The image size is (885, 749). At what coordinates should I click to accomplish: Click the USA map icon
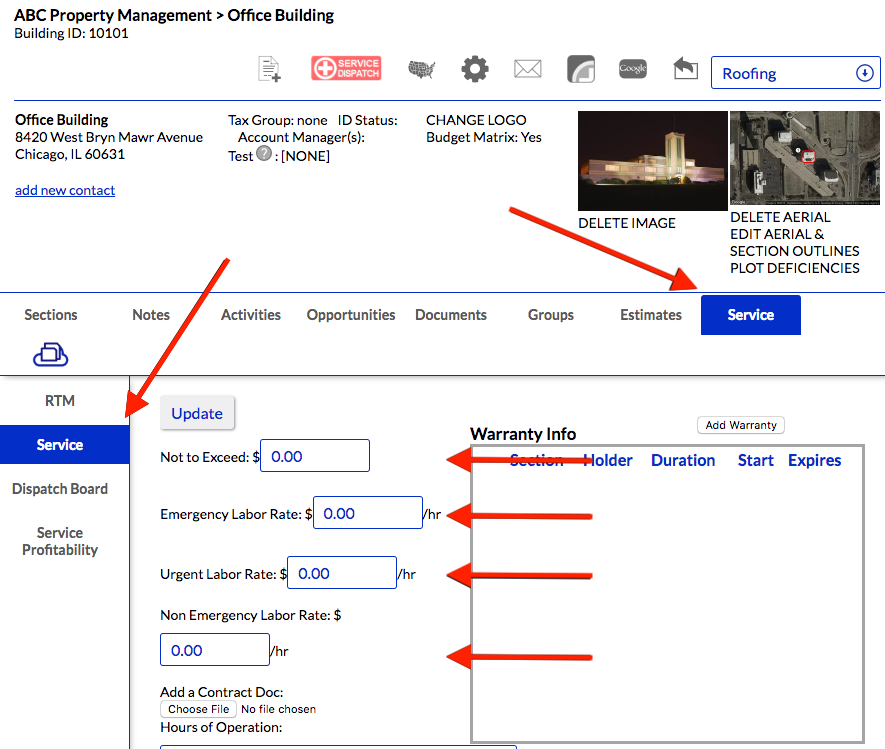click(422, 69)
